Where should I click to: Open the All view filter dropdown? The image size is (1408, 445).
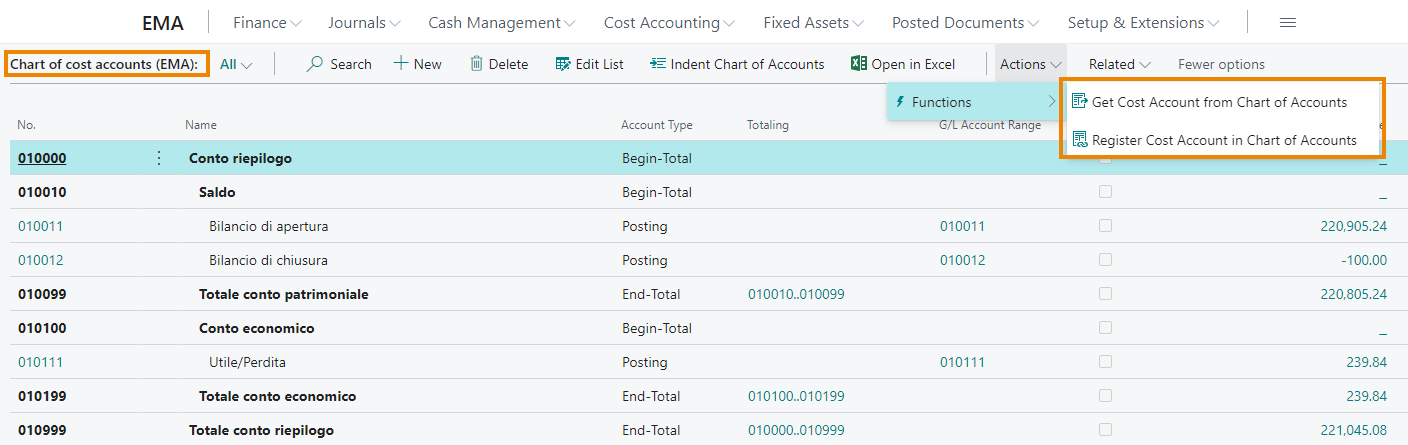(x=236, y=64)
